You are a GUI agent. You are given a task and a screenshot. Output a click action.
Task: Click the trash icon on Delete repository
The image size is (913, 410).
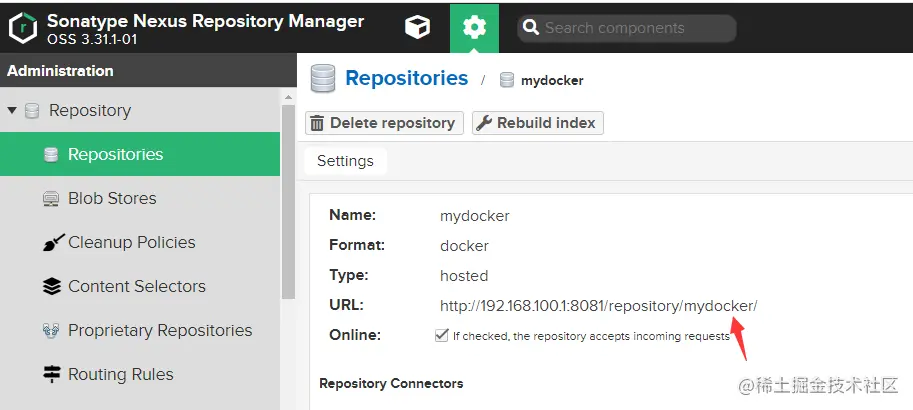click(317, 123)
